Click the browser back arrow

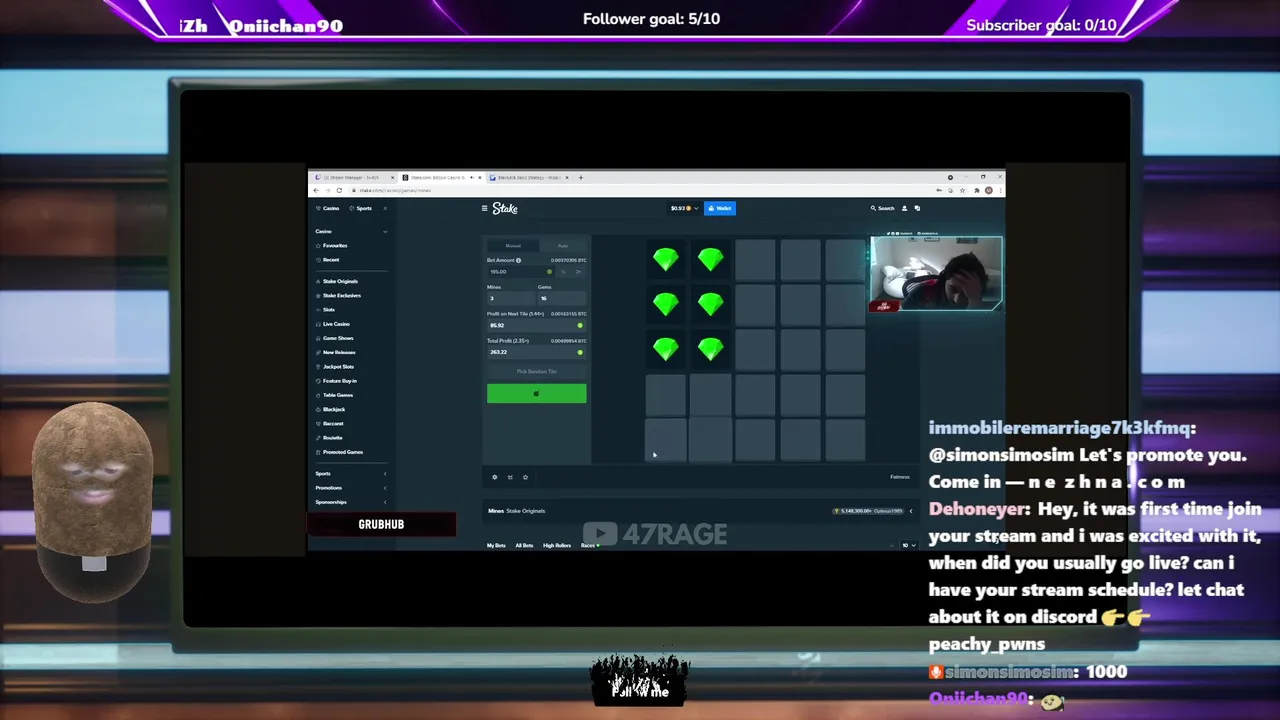point(316,190)
